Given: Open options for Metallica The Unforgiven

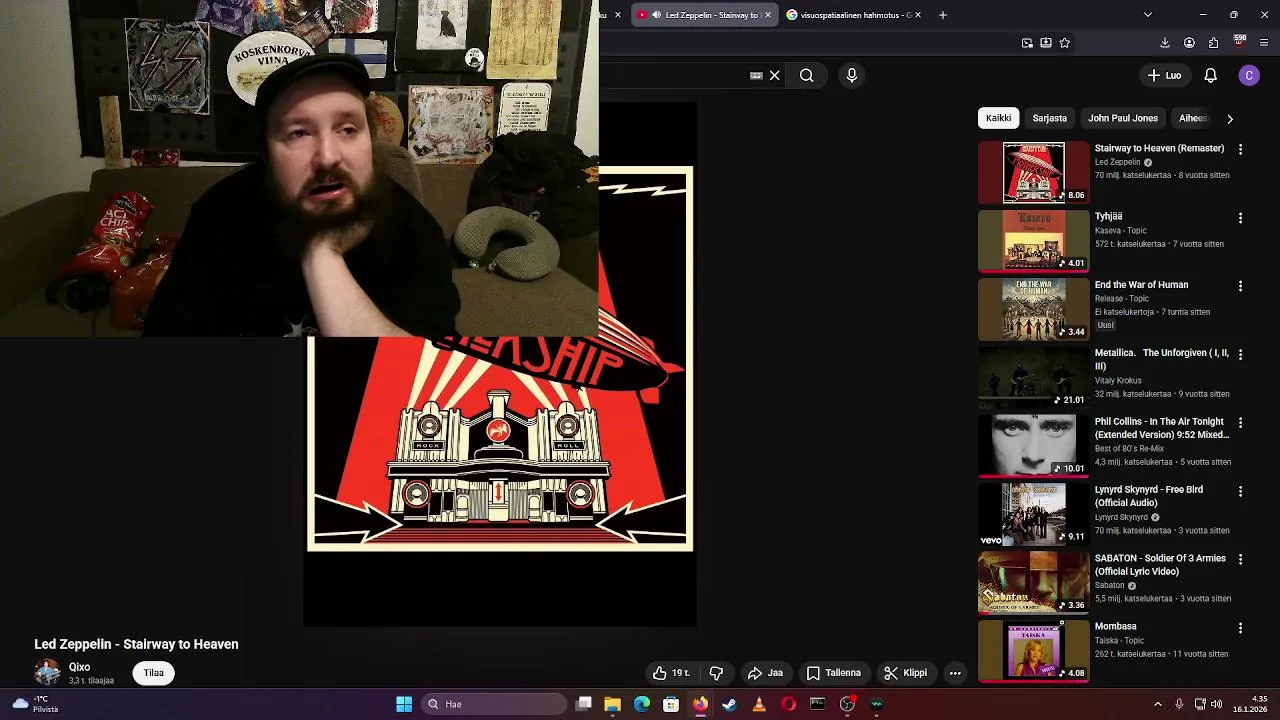Looking at the screenshot, I should point(1240,354).
